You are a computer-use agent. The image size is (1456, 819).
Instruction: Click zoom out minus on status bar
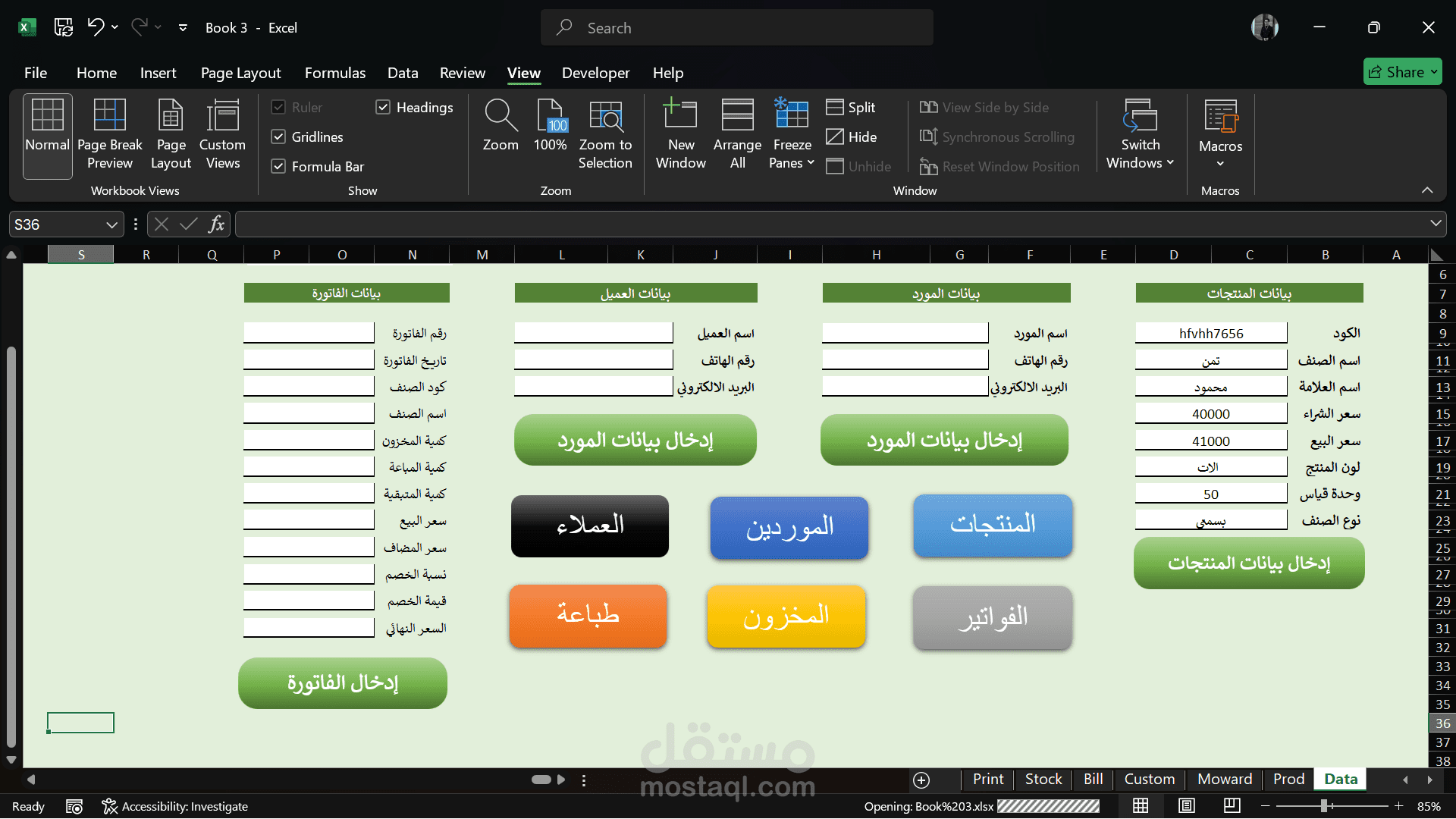tap(1266, 805)
